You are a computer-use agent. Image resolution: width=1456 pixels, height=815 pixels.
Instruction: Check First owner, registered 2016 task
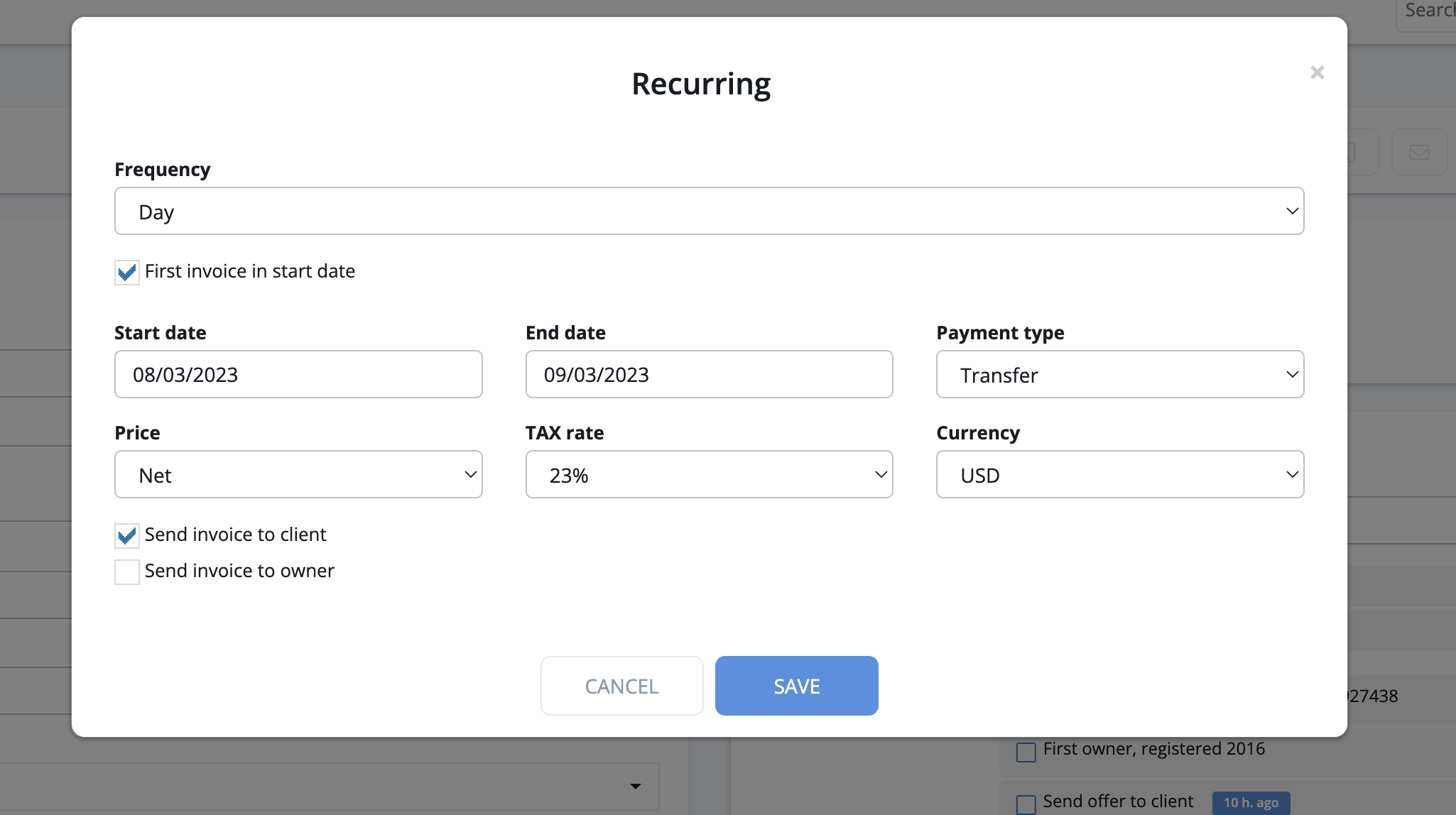click(x=1026, y=752)
